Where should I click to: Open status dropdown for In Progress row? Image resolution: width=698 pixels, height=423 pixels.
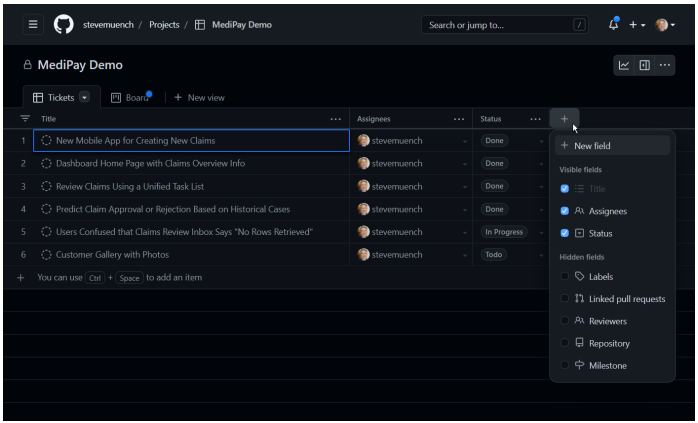(x=541, y=232)
